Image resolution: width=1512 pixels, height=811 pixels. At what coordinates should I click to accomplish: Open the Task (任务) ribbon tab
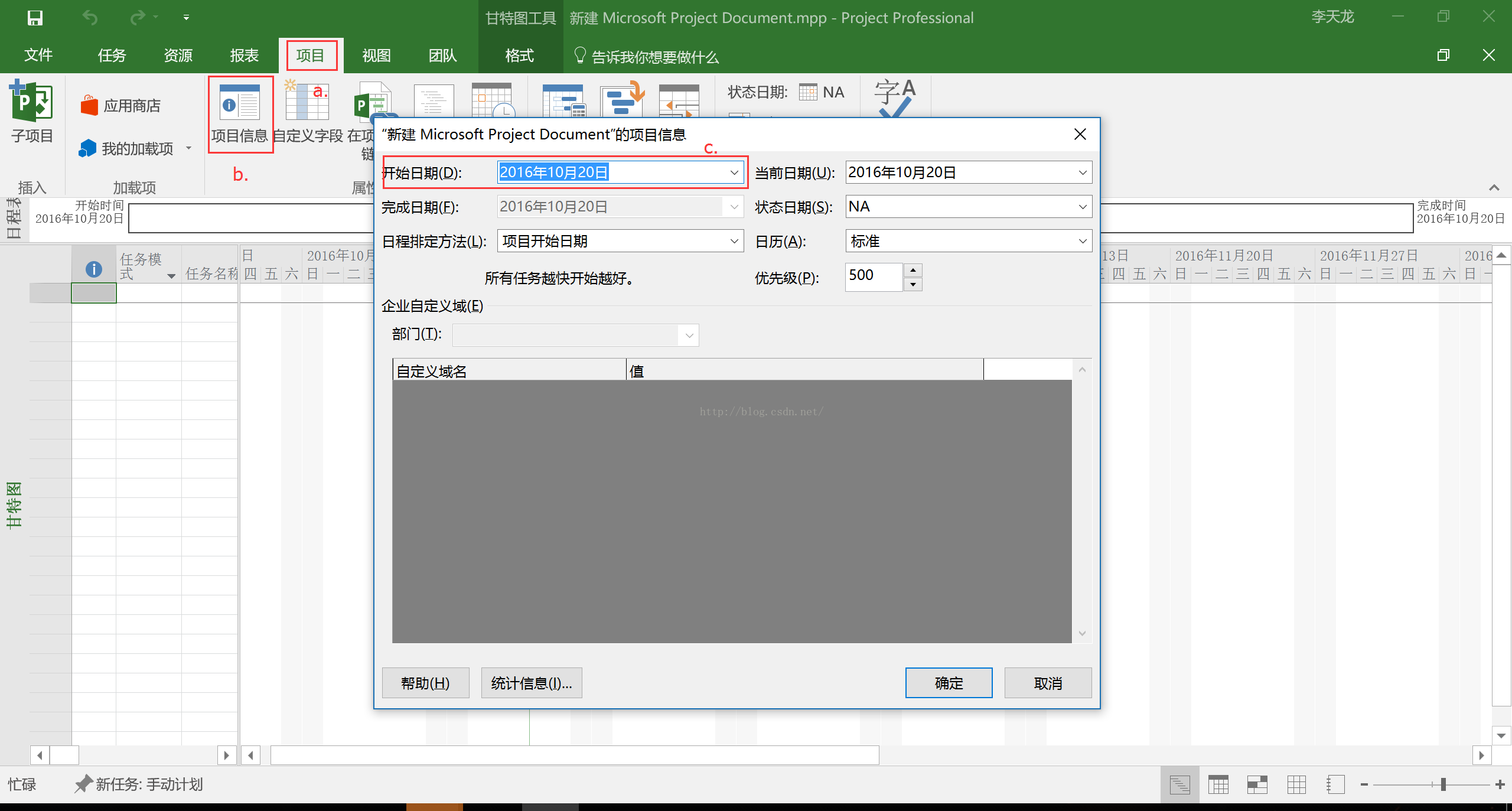[x=112, y=56]
